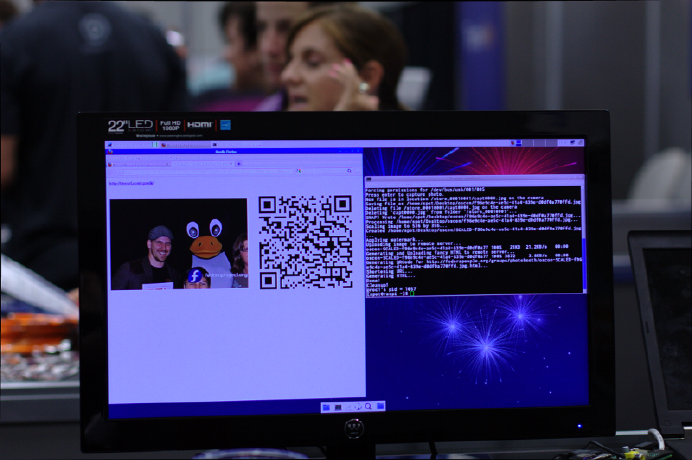Image resolution: width=692 pixels, height=460 pixels.
Task: Click the Terminal window icon in its title bar
Action: 369,179
